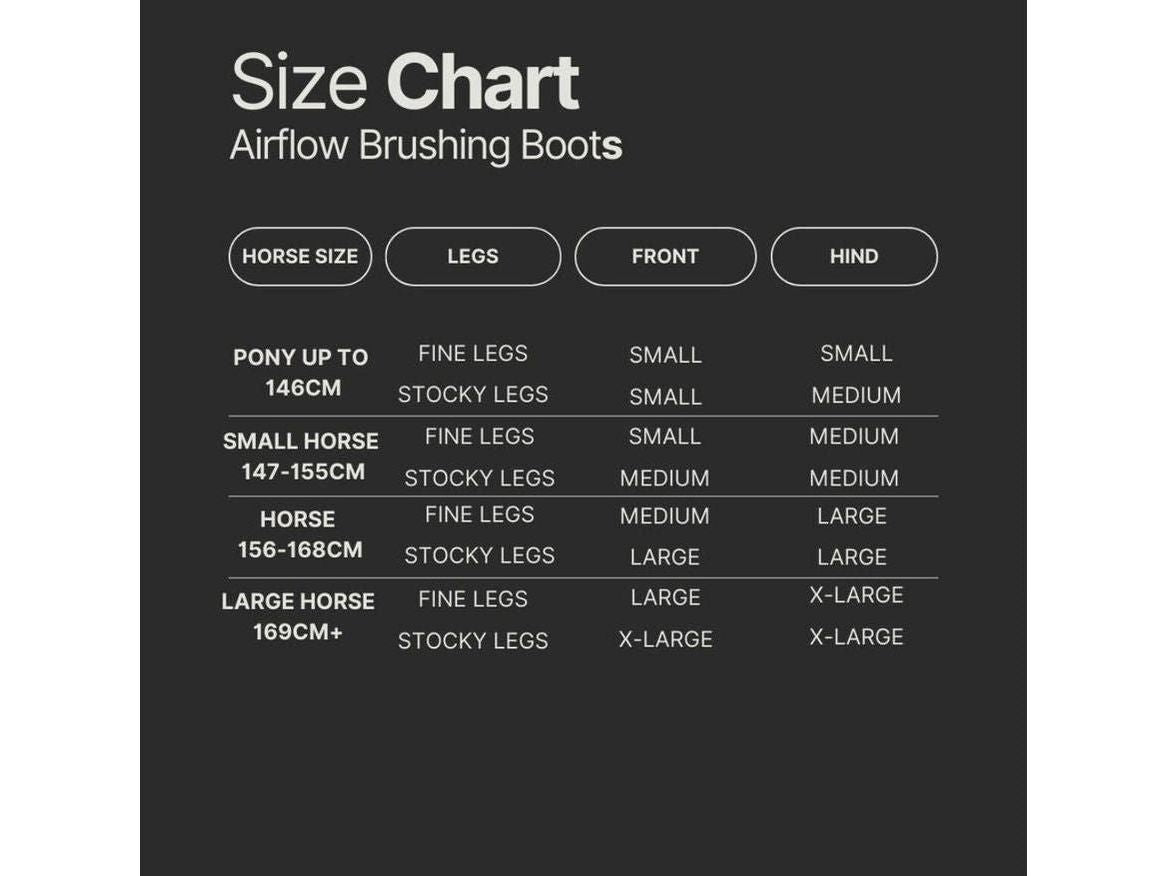This screenshot has width=1168, height=876.
Task: Click front X-LARGE for stocky large horse
Action: (x=665, y=639)
